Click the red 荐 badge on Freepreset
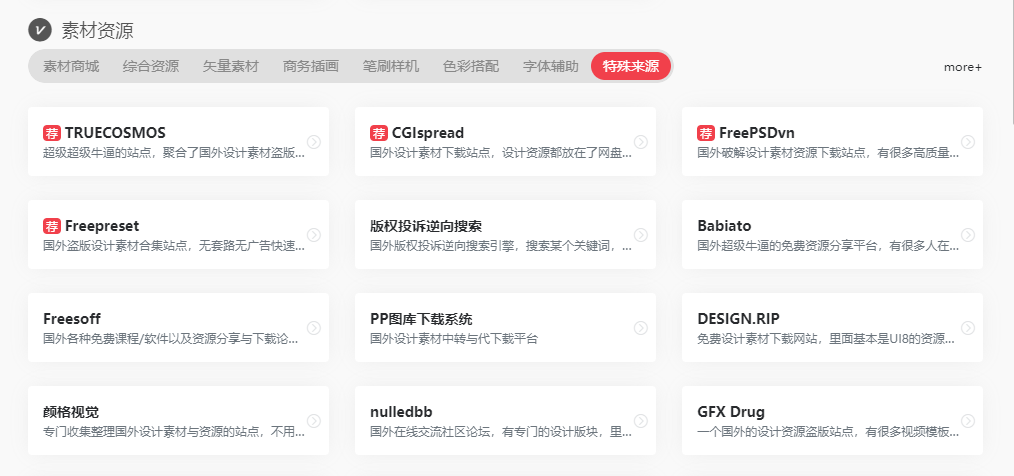The height and width of the screenshot is (476, 1014). pos(52,226)
